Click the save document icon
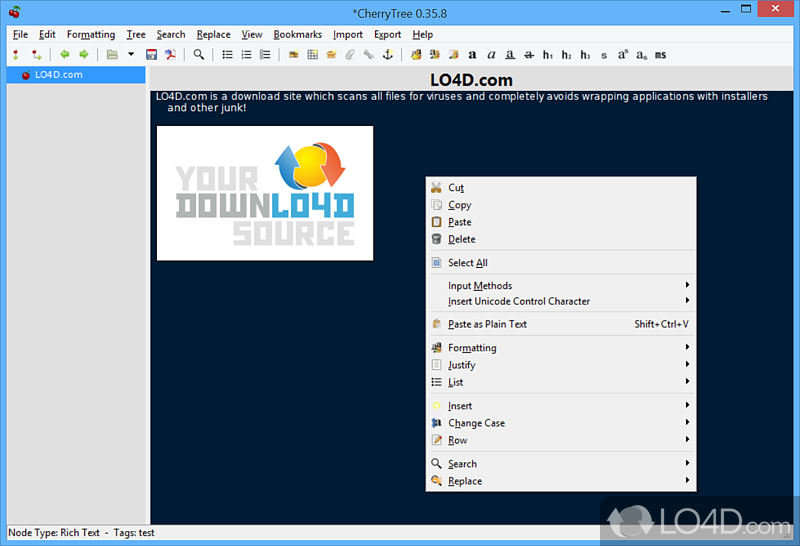 (152, 55)
